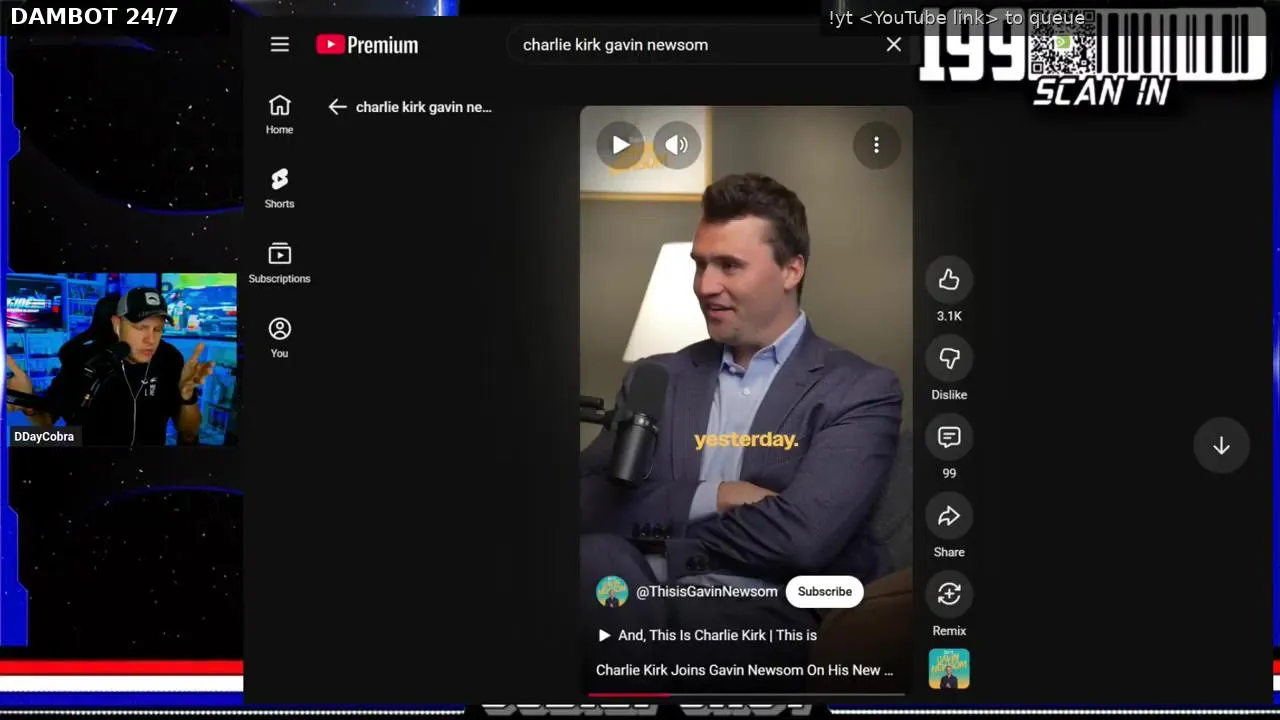Open comments (99)
This screenshot has width=1280, height=720.
tap(949, 437)
